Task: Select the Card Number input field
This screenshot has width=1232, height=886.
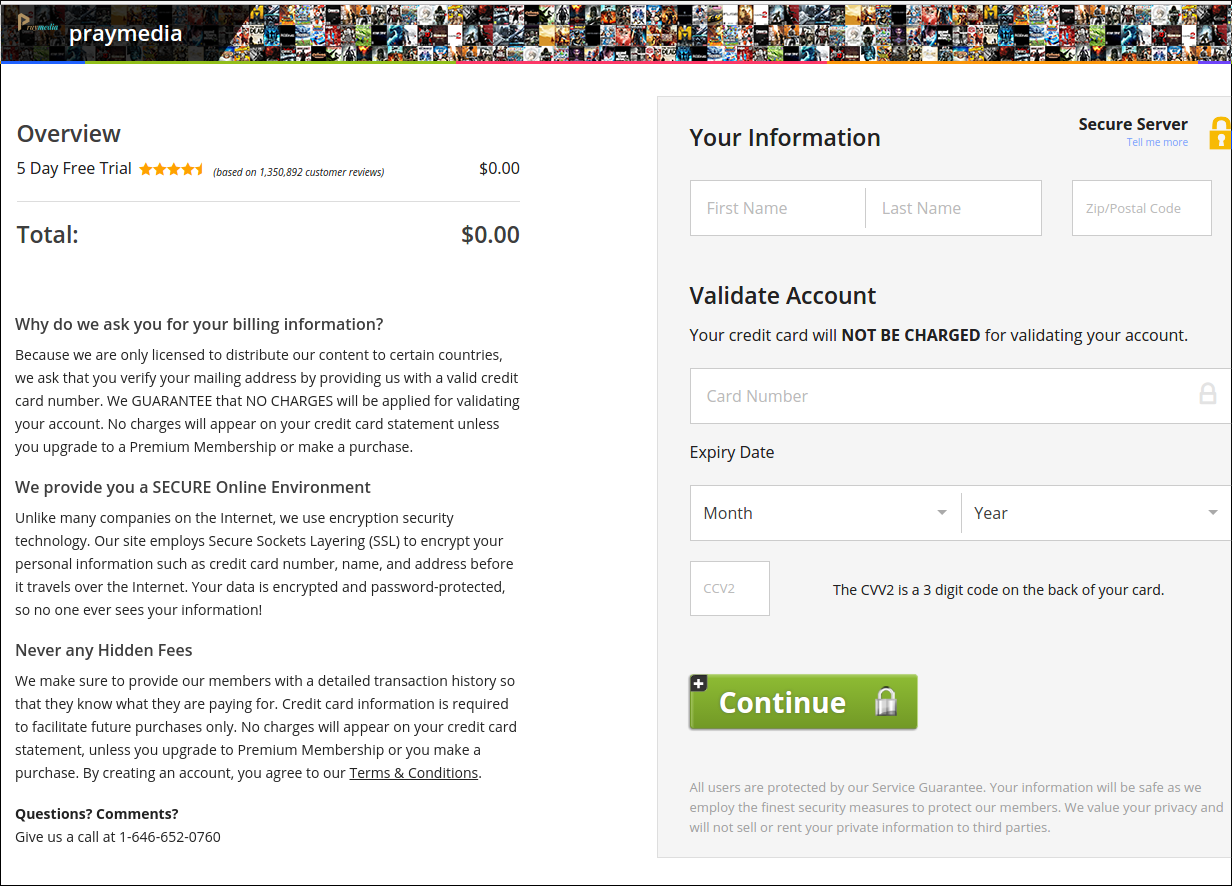Action: (x=960, y=396)
